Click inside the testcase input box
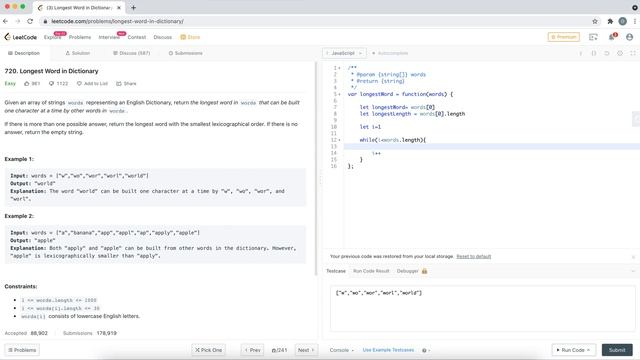The height and width of the screenshot is (360, 640). [482, 309]
